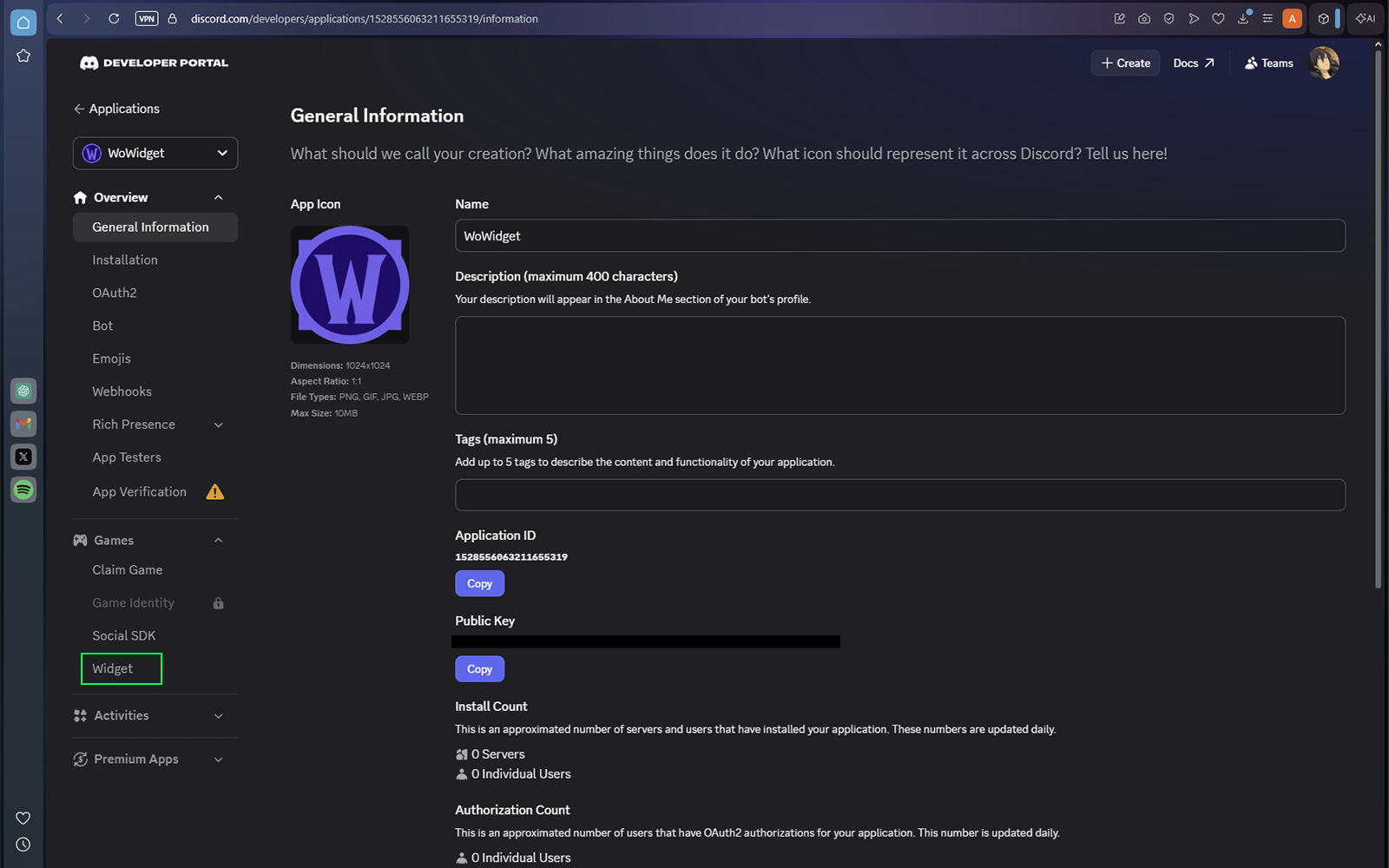This screenshot has width=1389, height=868.
Task: Click into the Name input field
Action: tap(900, 235)
